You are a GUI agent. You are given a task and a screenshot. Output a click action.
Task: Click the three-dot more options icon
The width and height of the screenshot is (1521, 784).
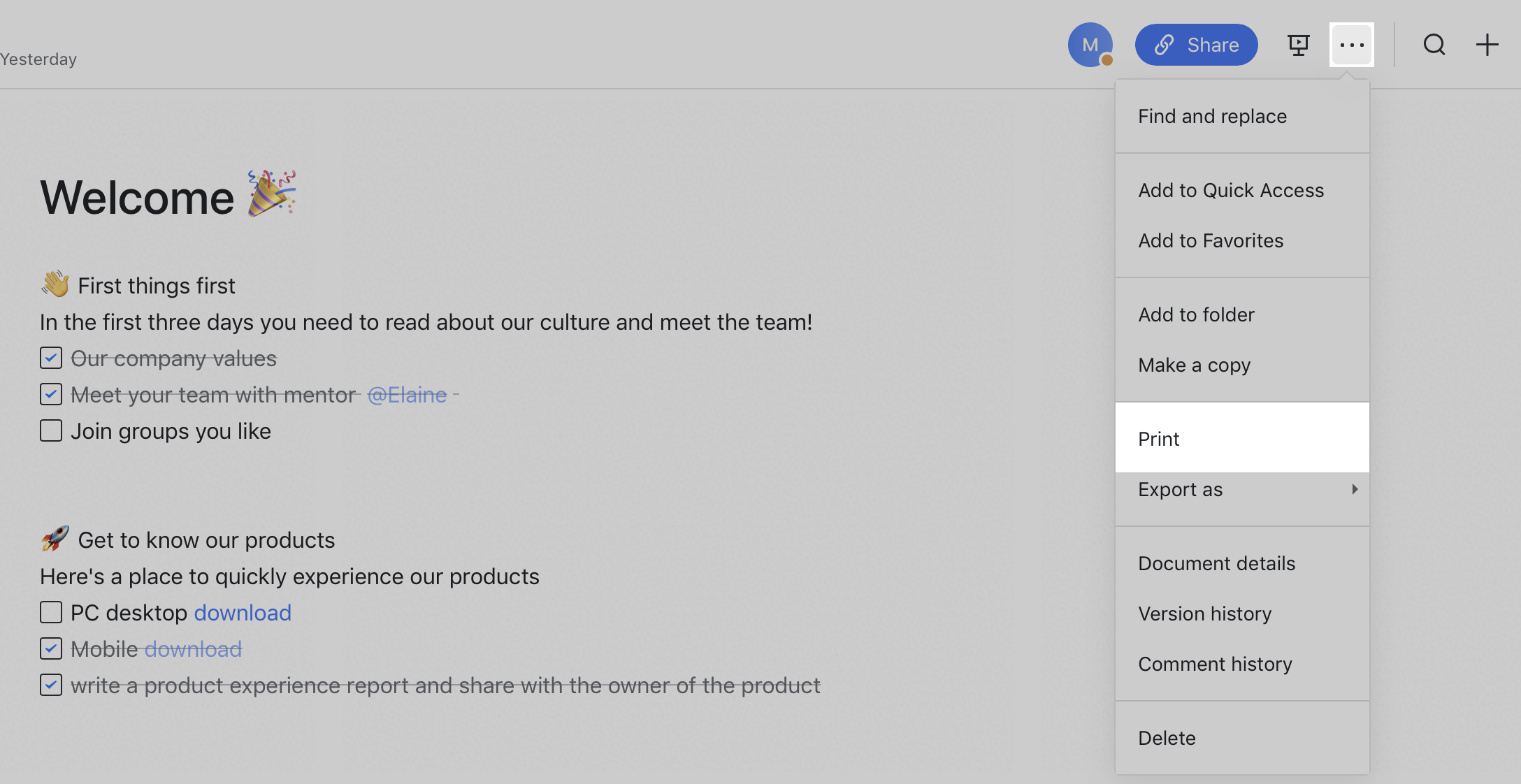[x=1351, y=45]
